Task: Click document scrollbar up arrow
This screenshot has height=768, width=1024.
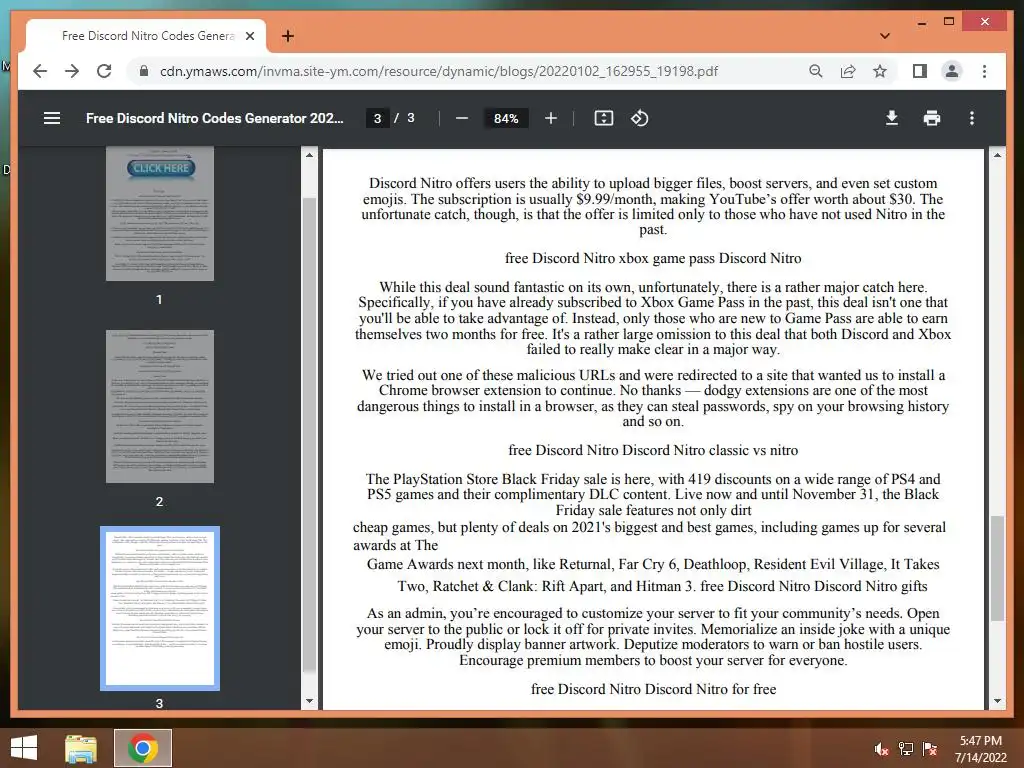Action: pyautogui.click(x=997, y=155)
